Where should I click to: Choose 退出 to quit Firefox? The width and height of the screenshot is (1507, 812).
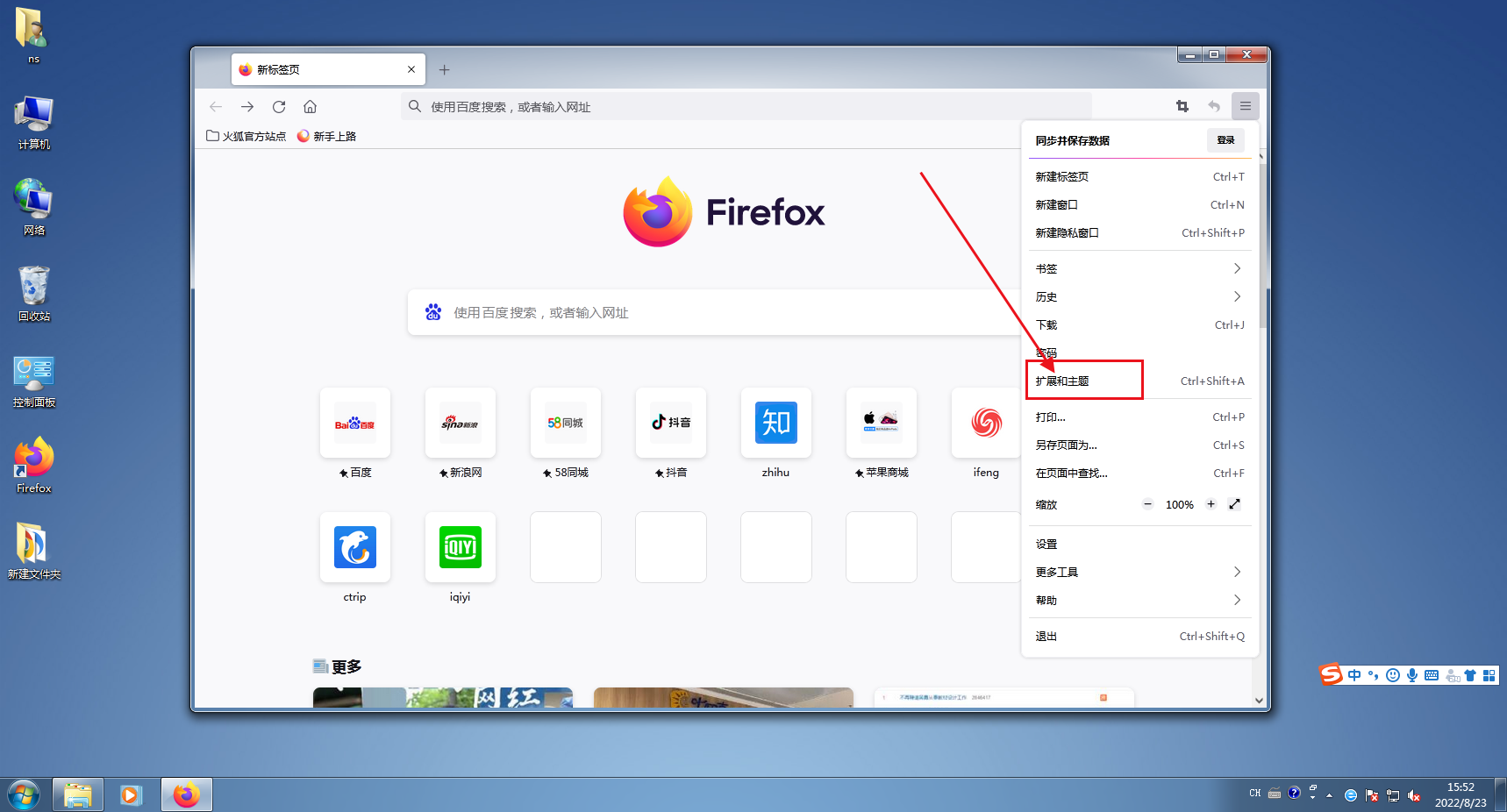pos(1140,637)
